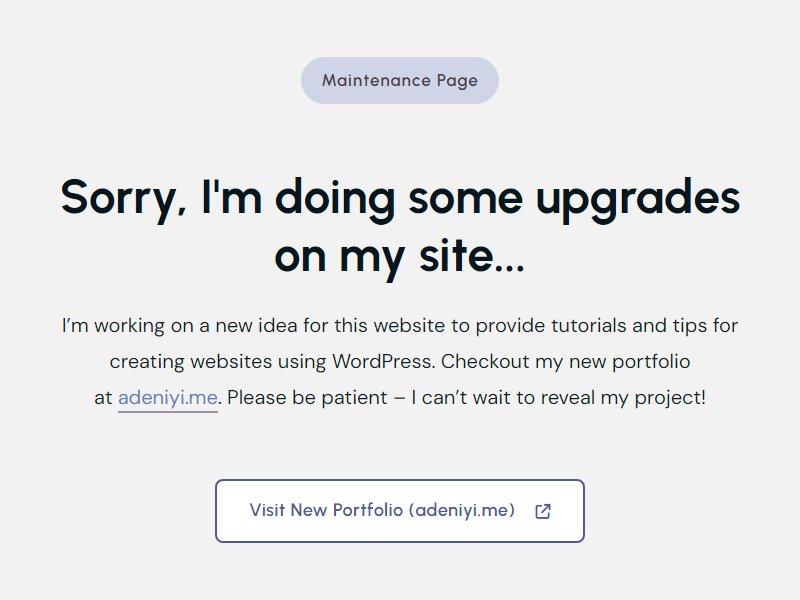Click the "Please be patient" sentence
Viewport: 800px width, 600px height.
point(307,397)
